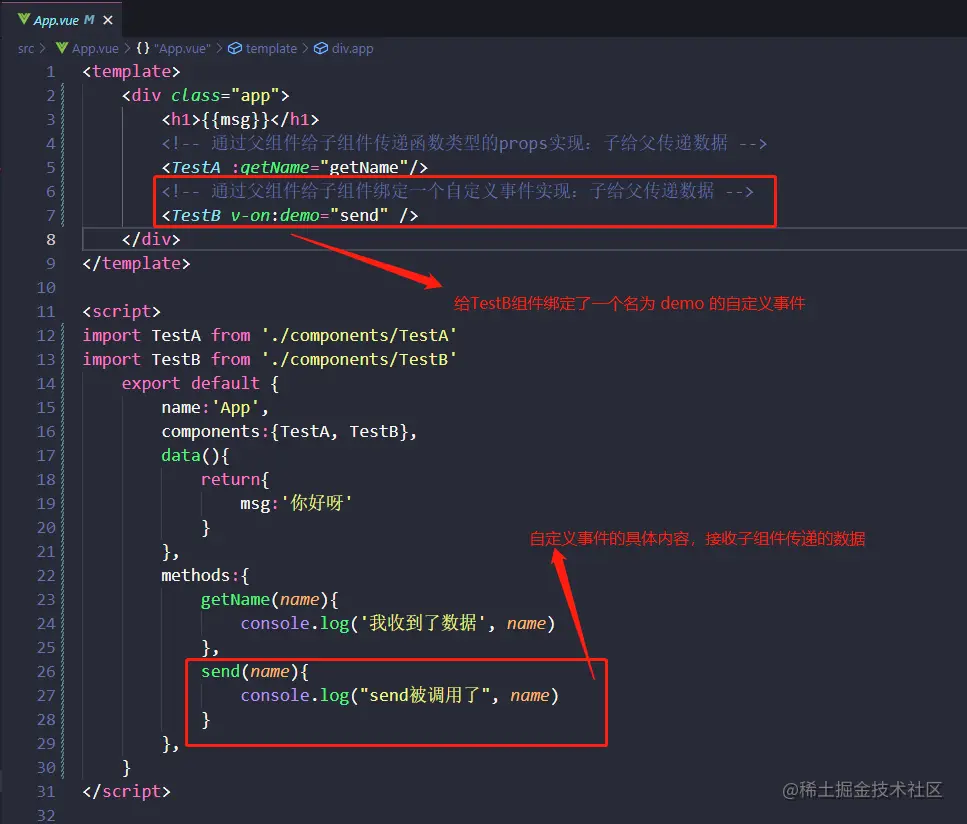Click the v-on:demo directive on line 7

tap(275, 215)
